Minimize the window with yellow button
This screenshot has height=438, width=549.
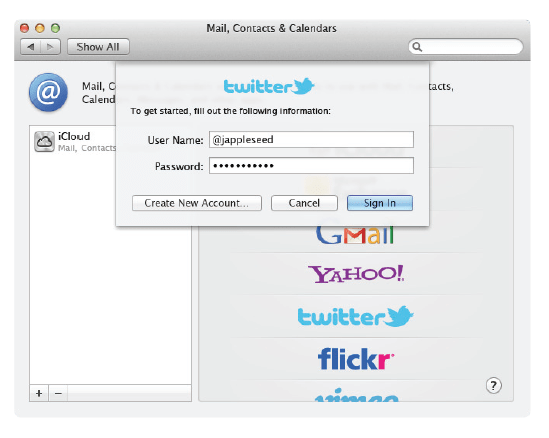40,28
